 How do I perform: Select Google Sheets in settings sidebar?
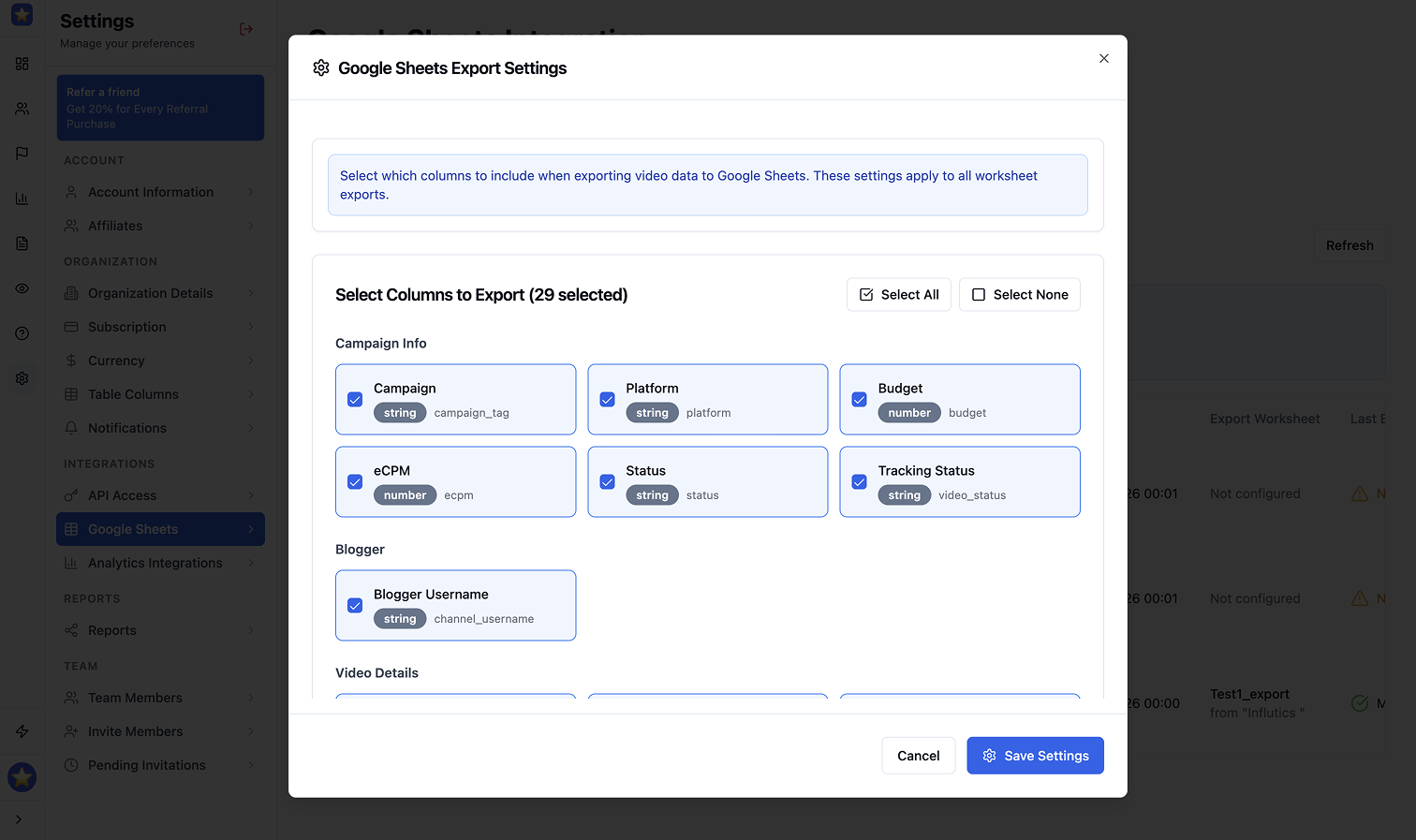pos(160,529)
